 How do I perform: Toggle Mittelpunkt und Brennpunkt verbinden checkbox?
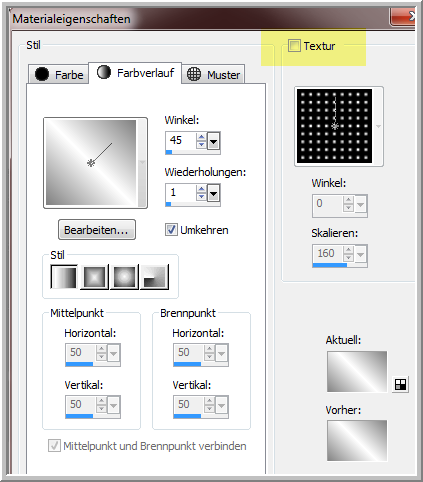pos(54,446)
